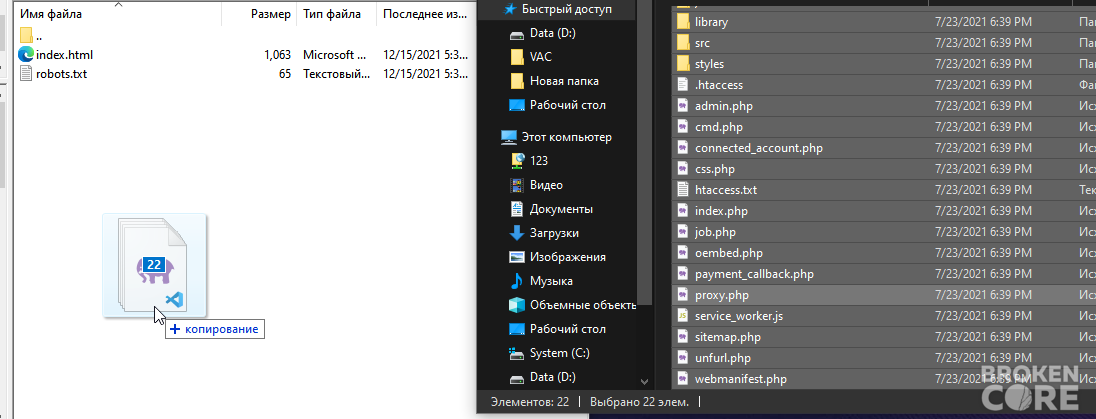The width and height of the screenshot is (1096, 419).
Task: Select the bottom Data (D:) drive entry
Action: click(552, 377)
